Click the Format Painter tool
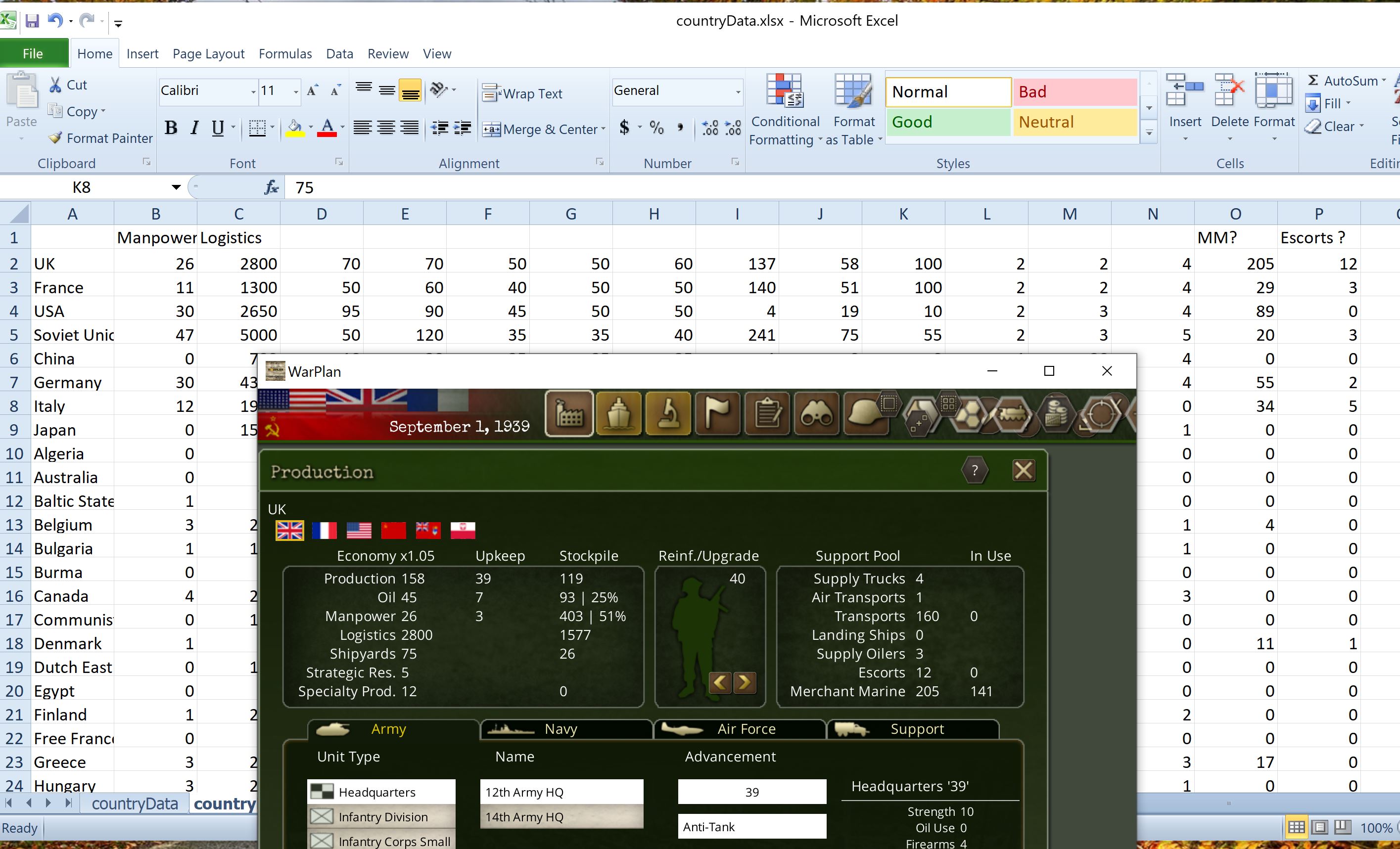The width and height of the screenshot is (1400, 849). click(100, 138)
